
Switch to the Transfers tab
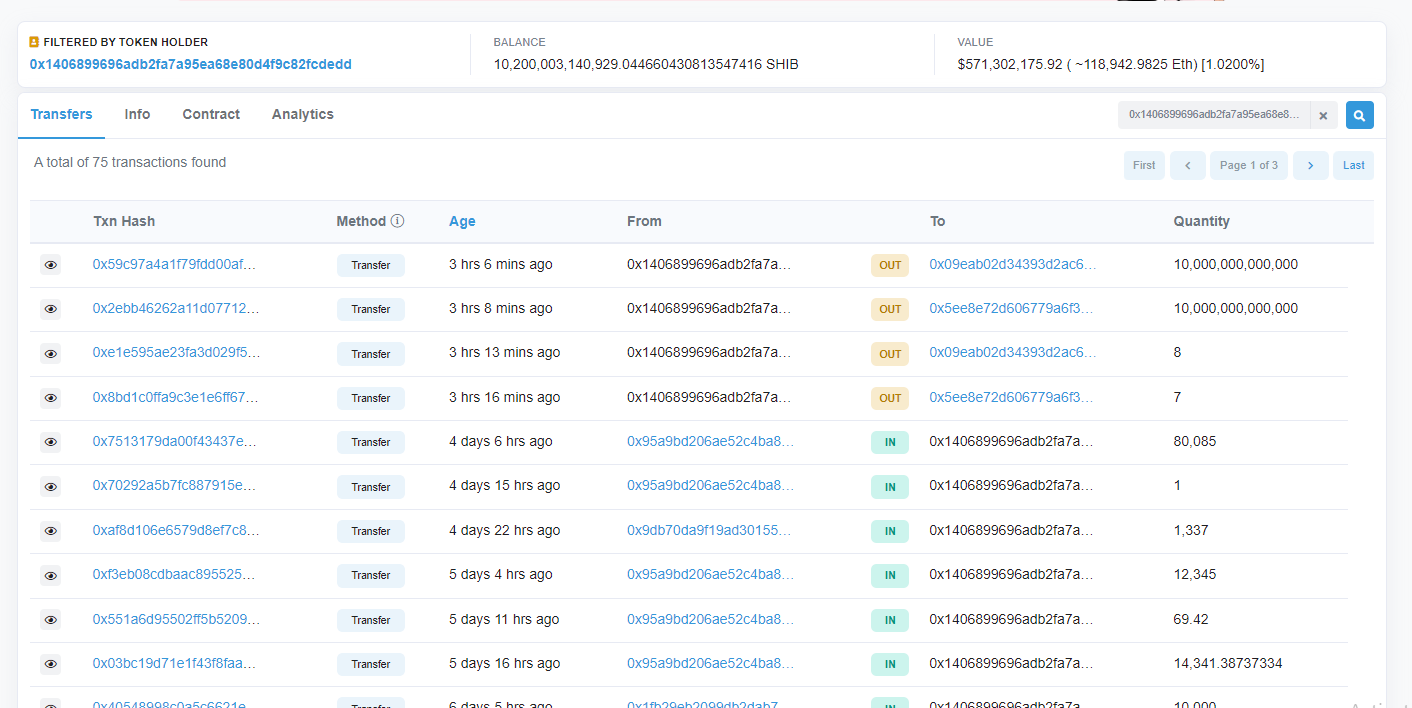pyautogui.click(x=61, y=115)
